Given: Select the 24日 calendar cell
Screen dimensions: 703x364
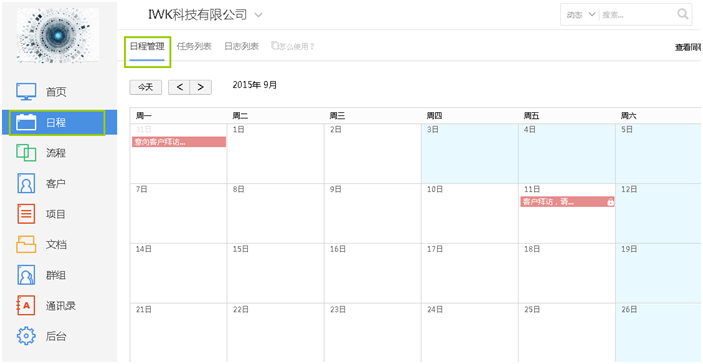Looking at the screenshot, I should [470, 333].
